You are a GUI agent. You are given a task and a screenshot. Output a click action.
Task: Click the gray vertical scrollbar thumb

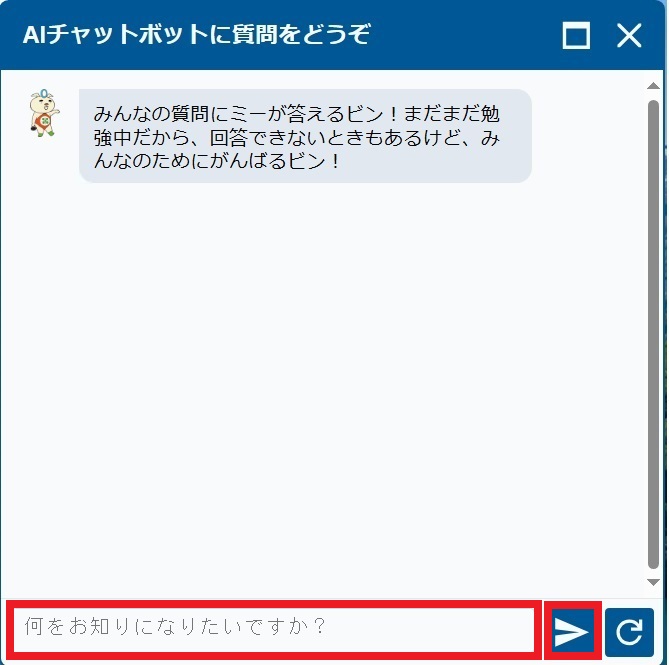(x=653, y=334)
